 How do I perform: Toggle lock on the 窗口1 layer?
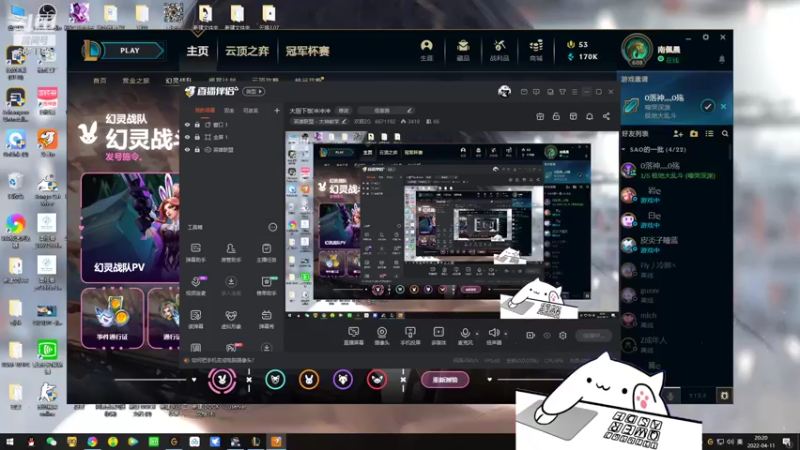click(x=197, y=124)
